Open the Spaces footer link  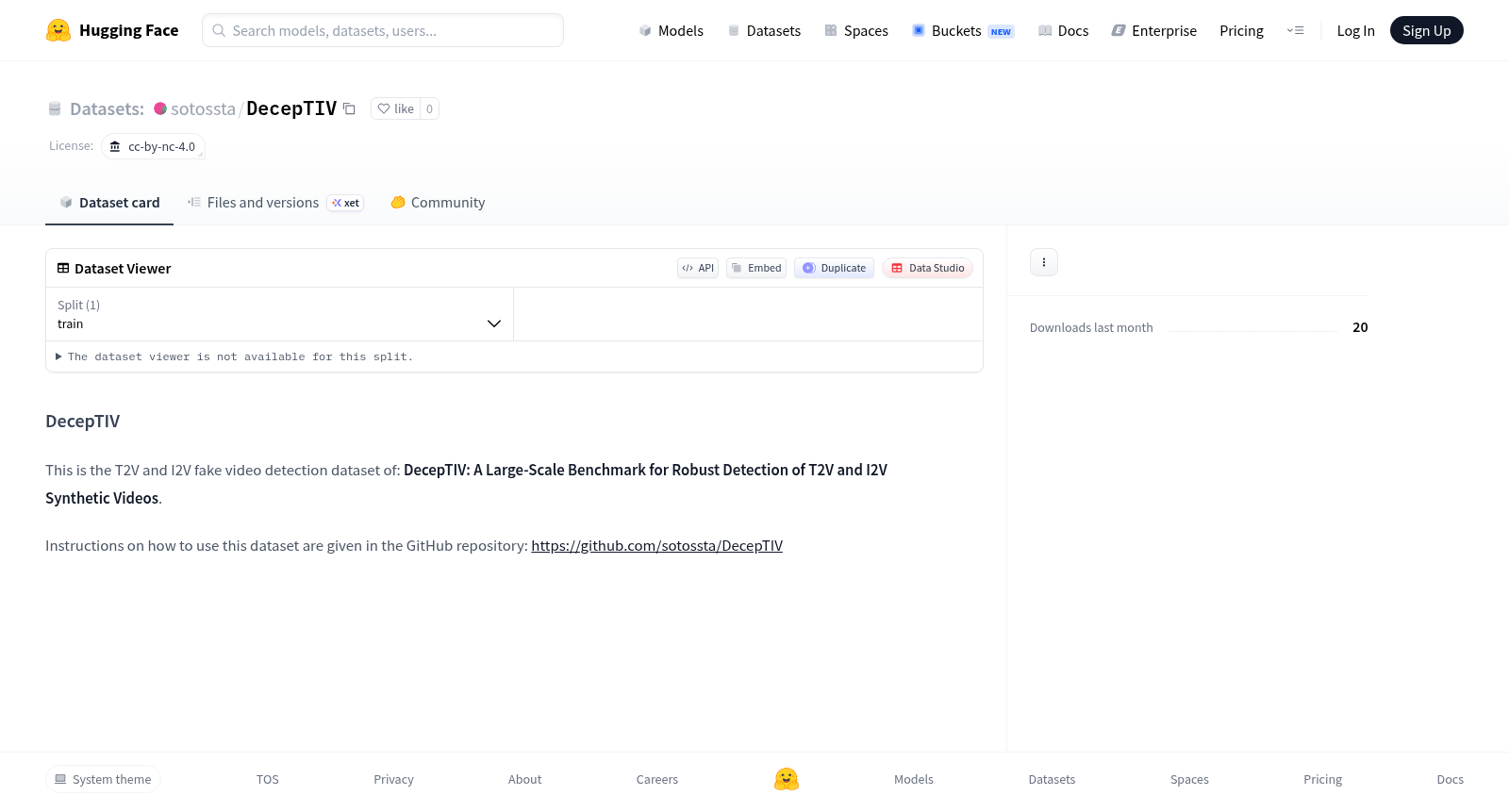click(1189, 779)
